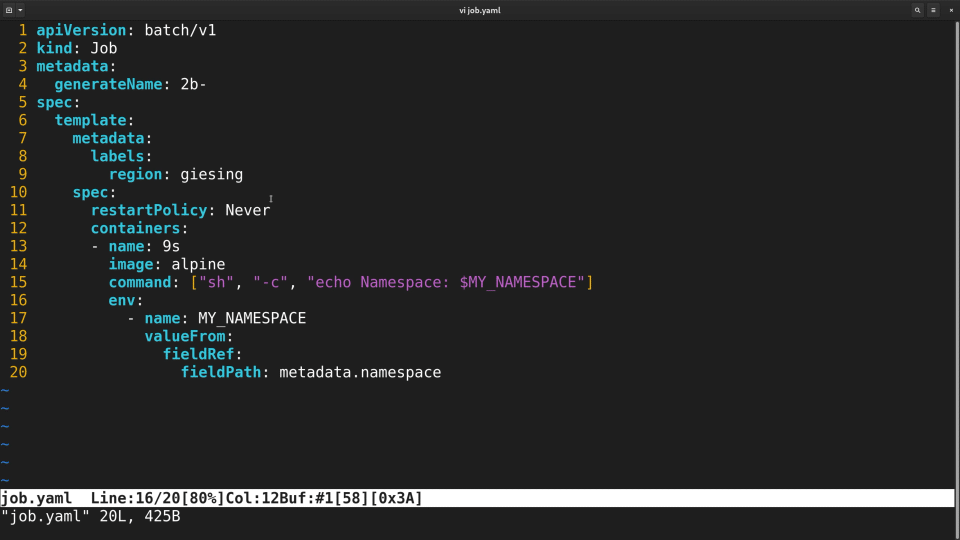Click the "sh" string in command
The height and width of the screenshot is (540, 960).
[216, 282]
